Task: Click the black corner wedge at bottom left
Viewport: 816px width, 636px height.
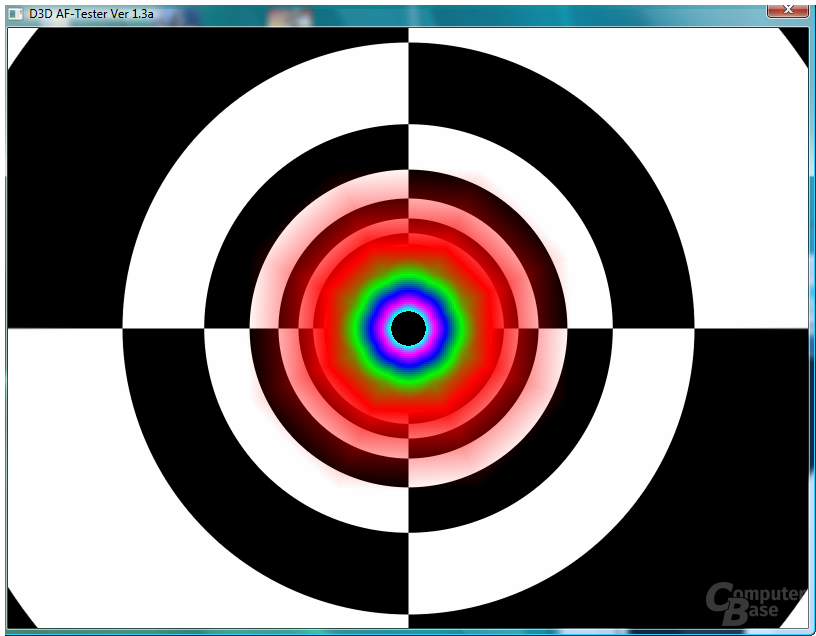Action: (x=17, y=614)
